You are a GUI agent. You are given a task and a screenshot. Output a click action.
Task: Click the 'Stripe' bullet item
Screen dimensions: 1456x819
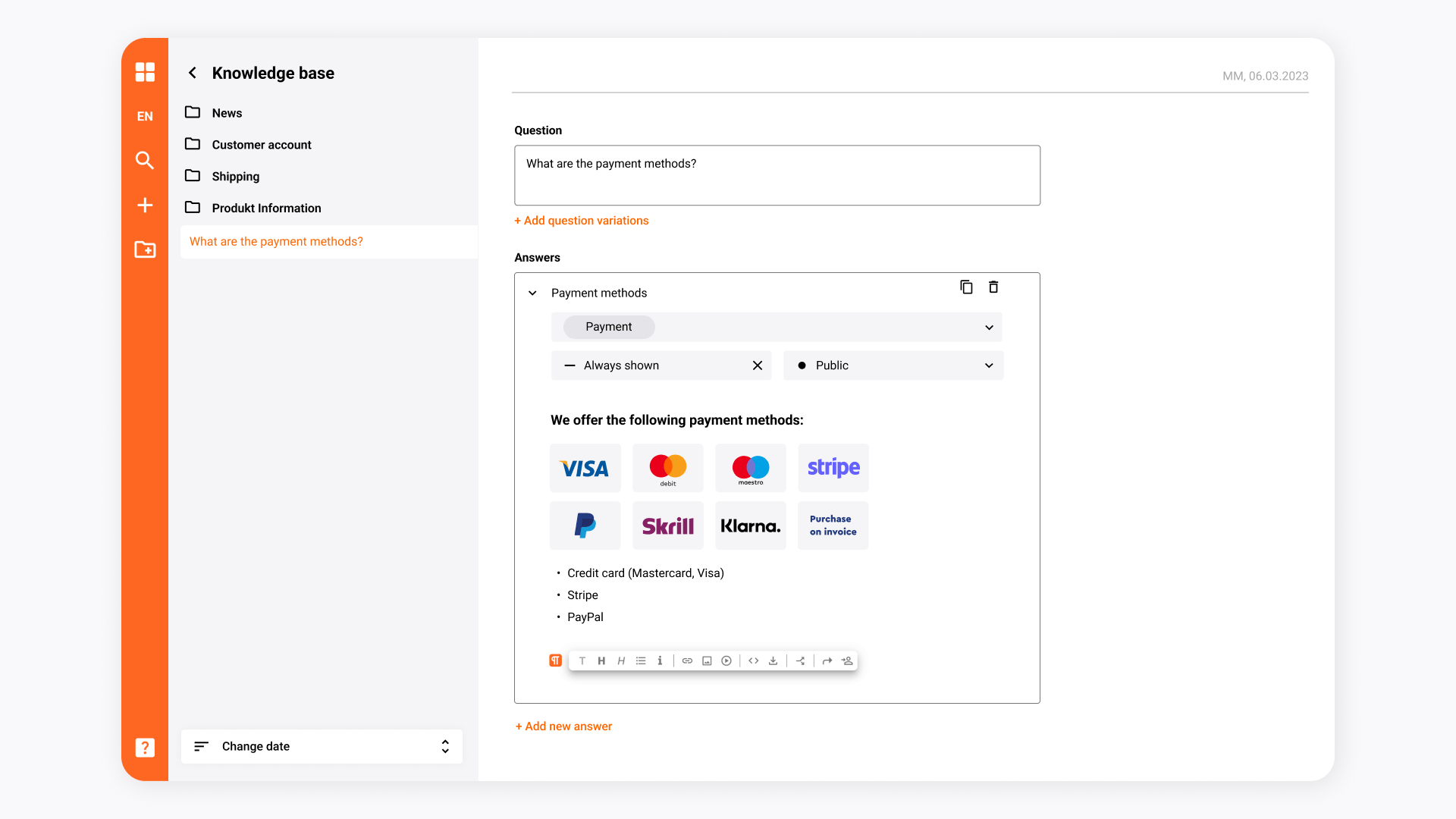click(582, 595)
